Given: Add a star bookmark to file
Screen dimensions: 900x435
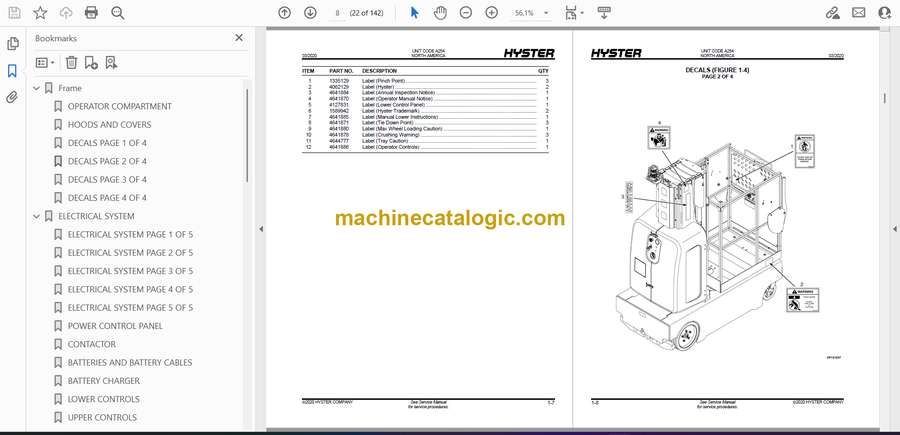Looking at the screenshot, I should point(40,13).
